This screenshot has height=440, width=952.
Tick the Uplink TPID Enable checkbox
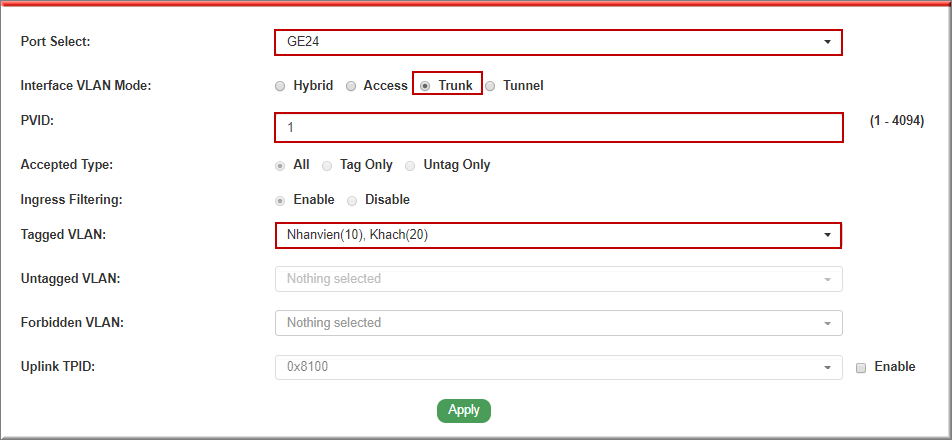(x=861, y=368)
